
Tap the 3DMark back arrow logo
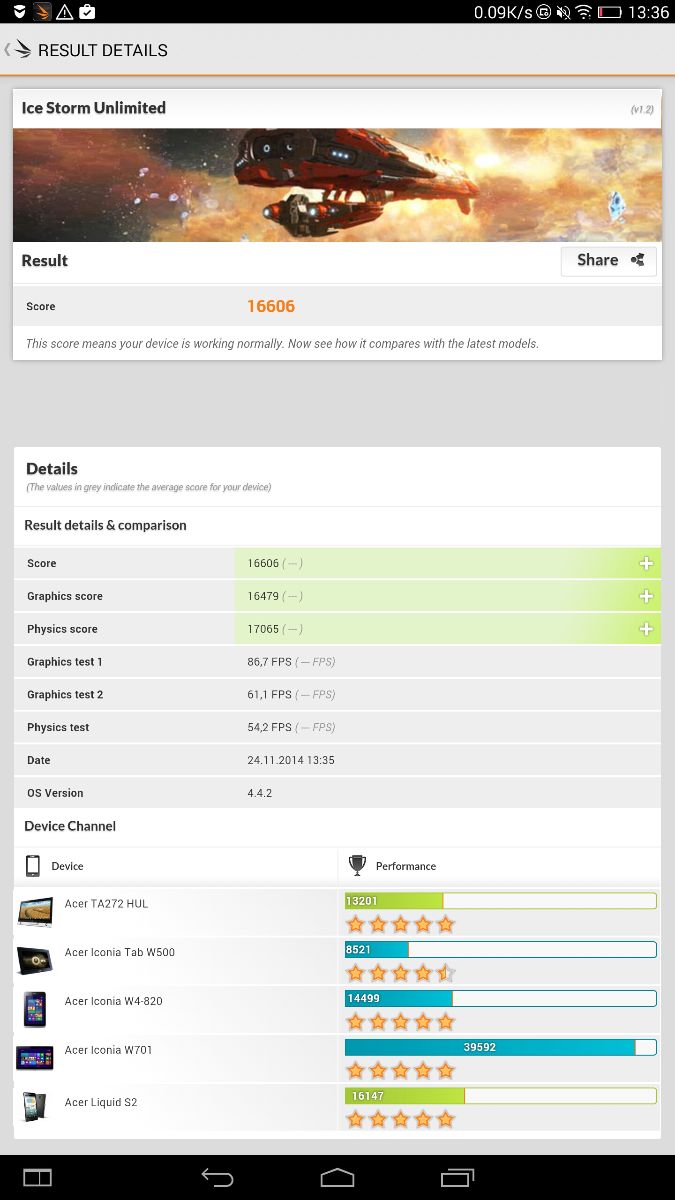18,50
